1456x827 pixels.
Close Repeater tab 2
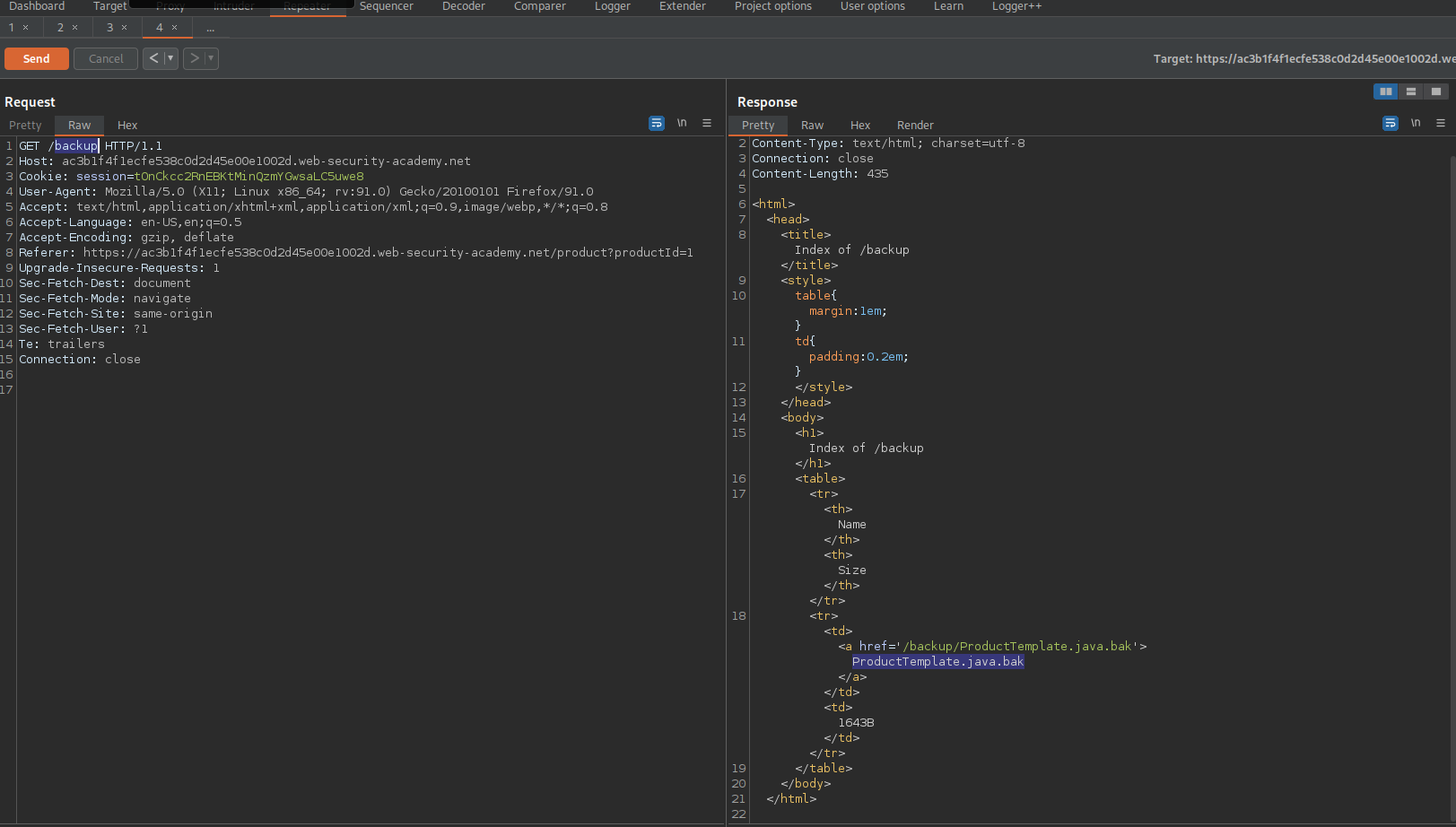74,27
